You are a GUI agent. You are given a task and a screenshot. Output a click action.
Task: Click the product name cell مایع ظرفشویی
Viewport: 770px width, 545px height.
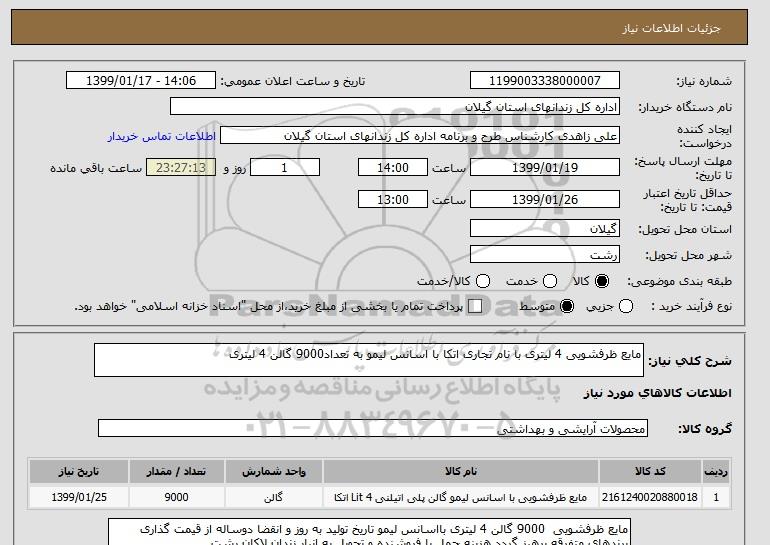click(461, 497)
